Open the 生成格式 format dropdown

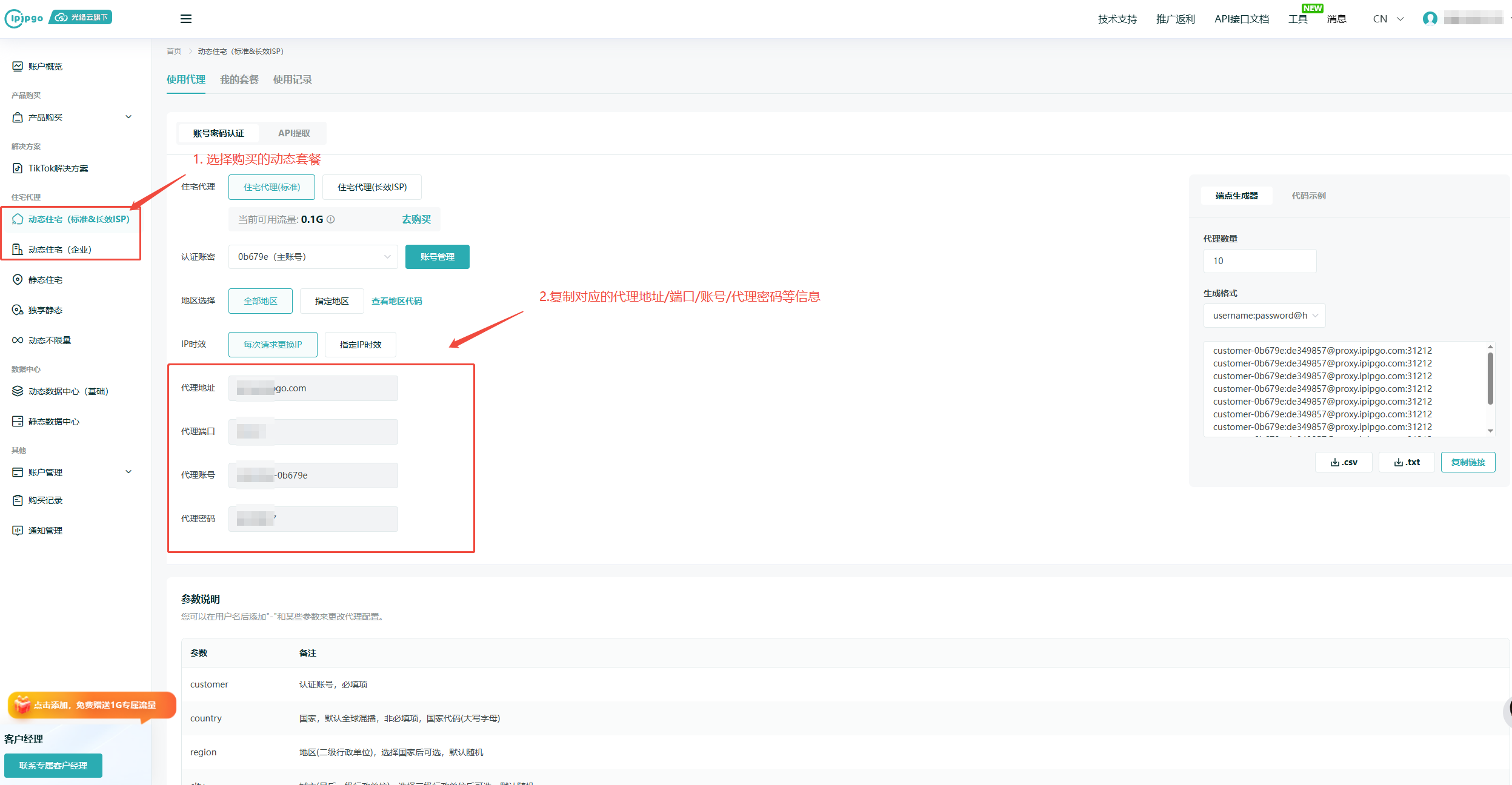pyautogui.click(x=1264, y=316)
